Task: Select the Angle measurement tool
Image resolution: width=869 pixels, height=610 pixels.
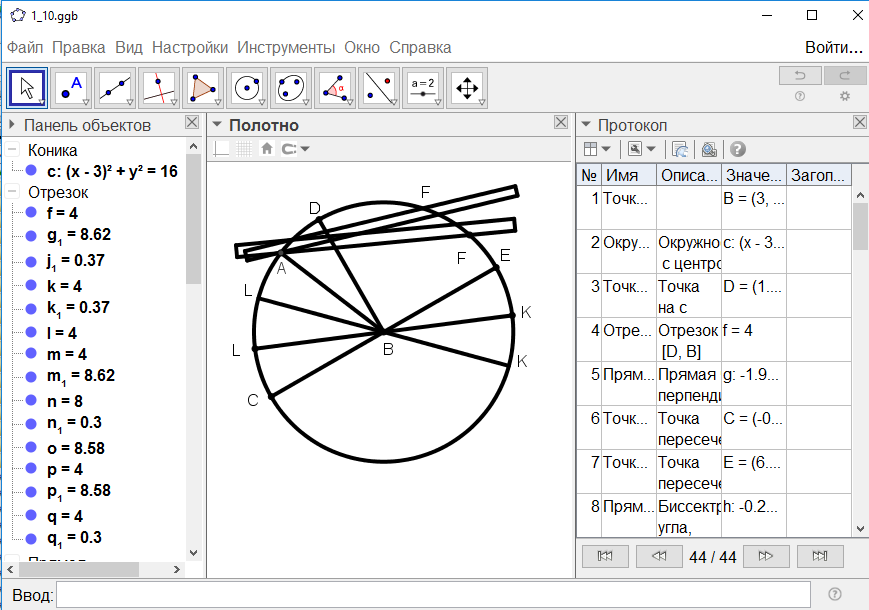Action: 335,88
